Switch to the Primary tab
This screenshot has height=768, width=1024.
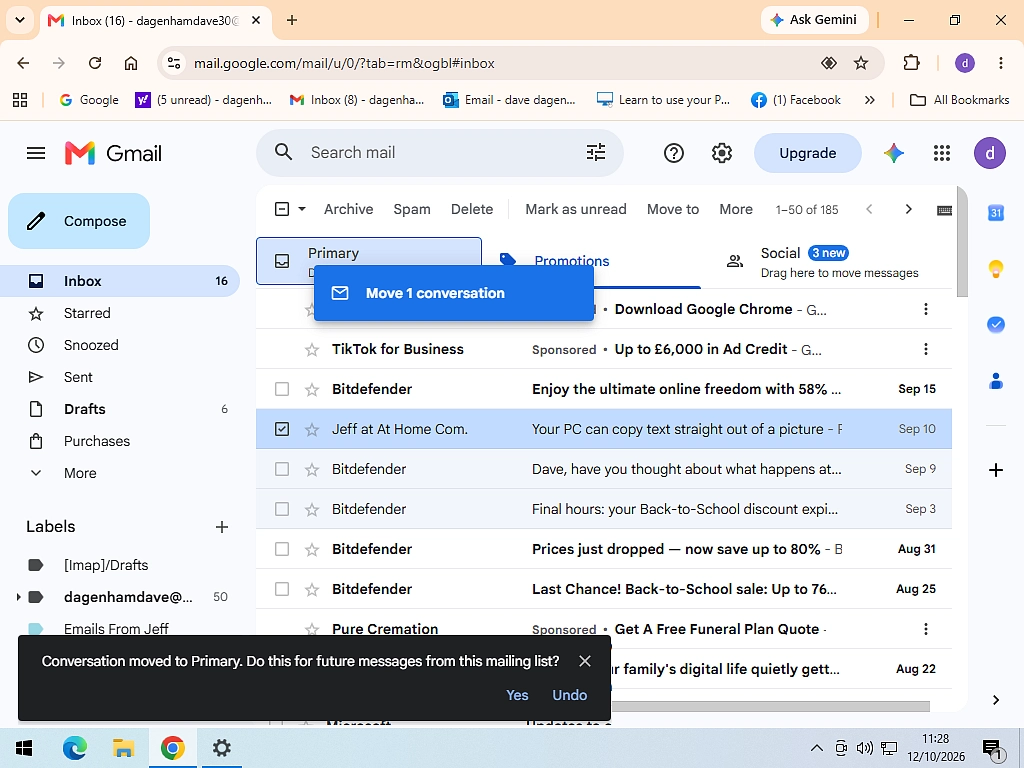tap(369, 261)
